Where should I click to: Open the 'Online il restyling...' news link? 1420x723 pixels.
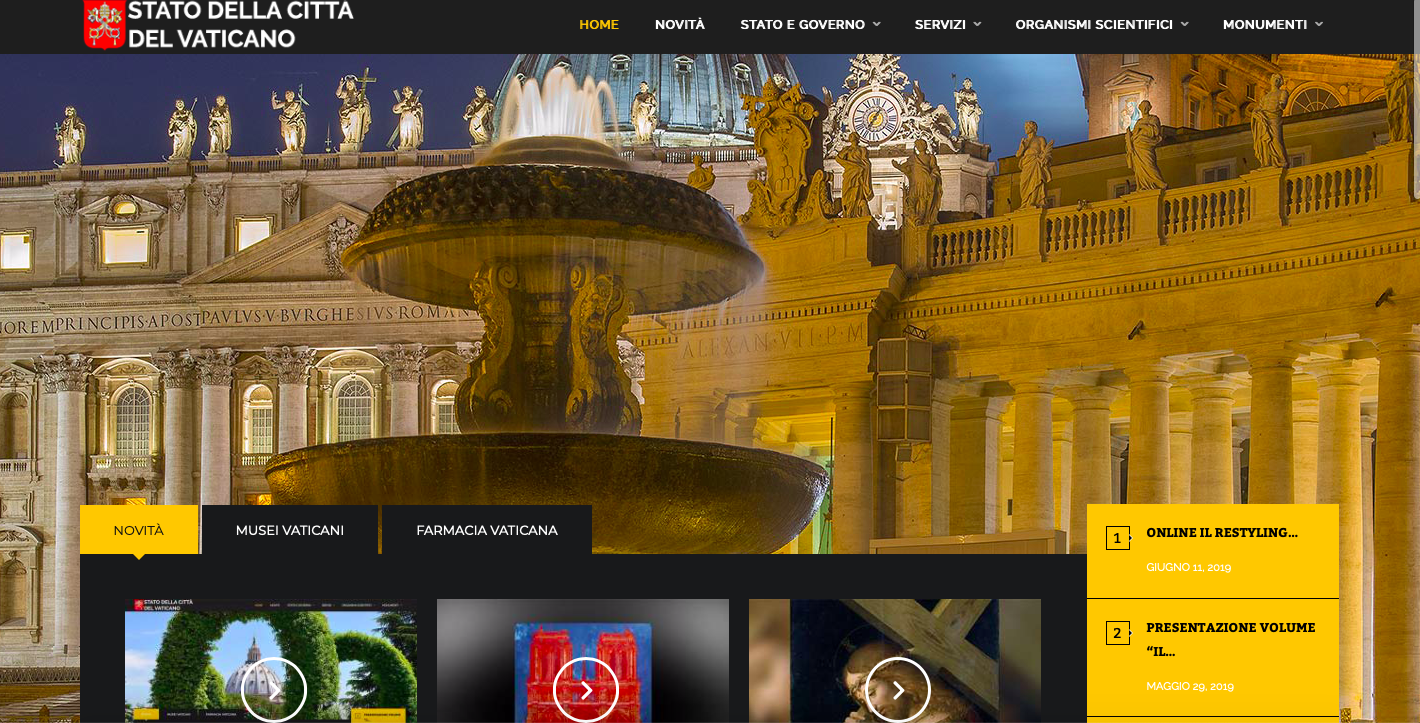[x=1222, y=533]
